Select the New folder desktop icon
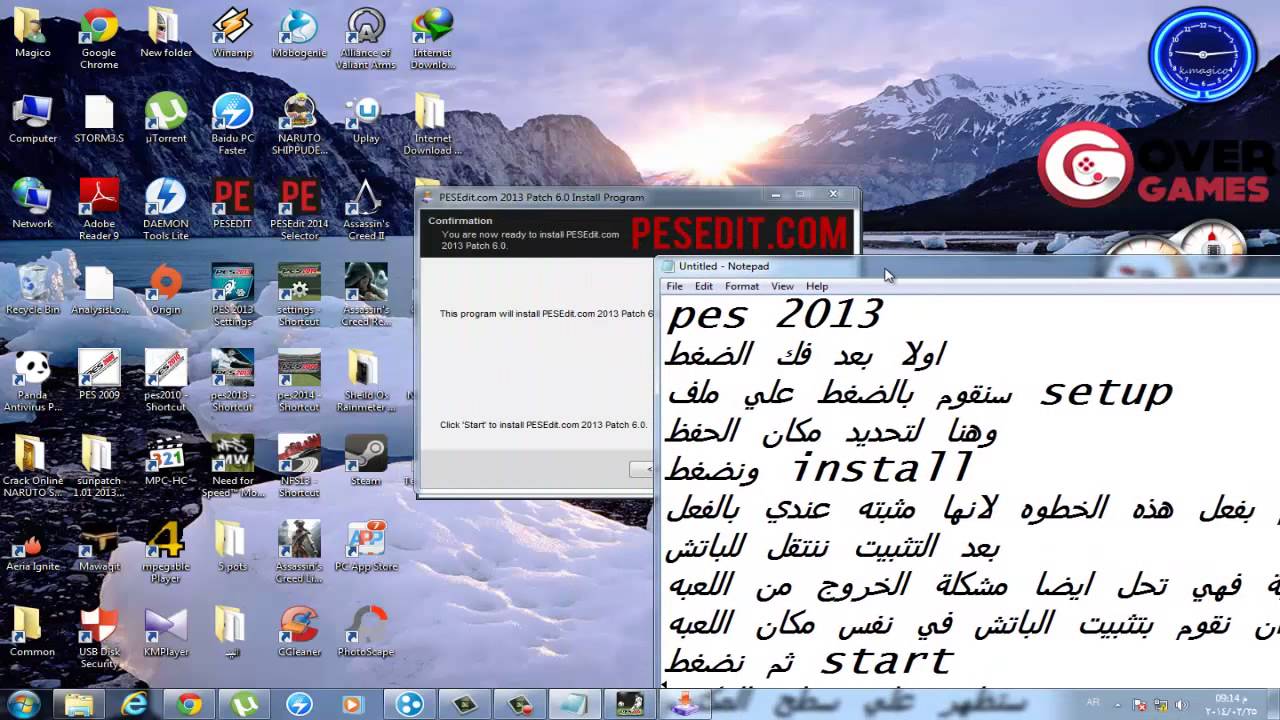Screen dimensions: 1280x720 [166, 33]
